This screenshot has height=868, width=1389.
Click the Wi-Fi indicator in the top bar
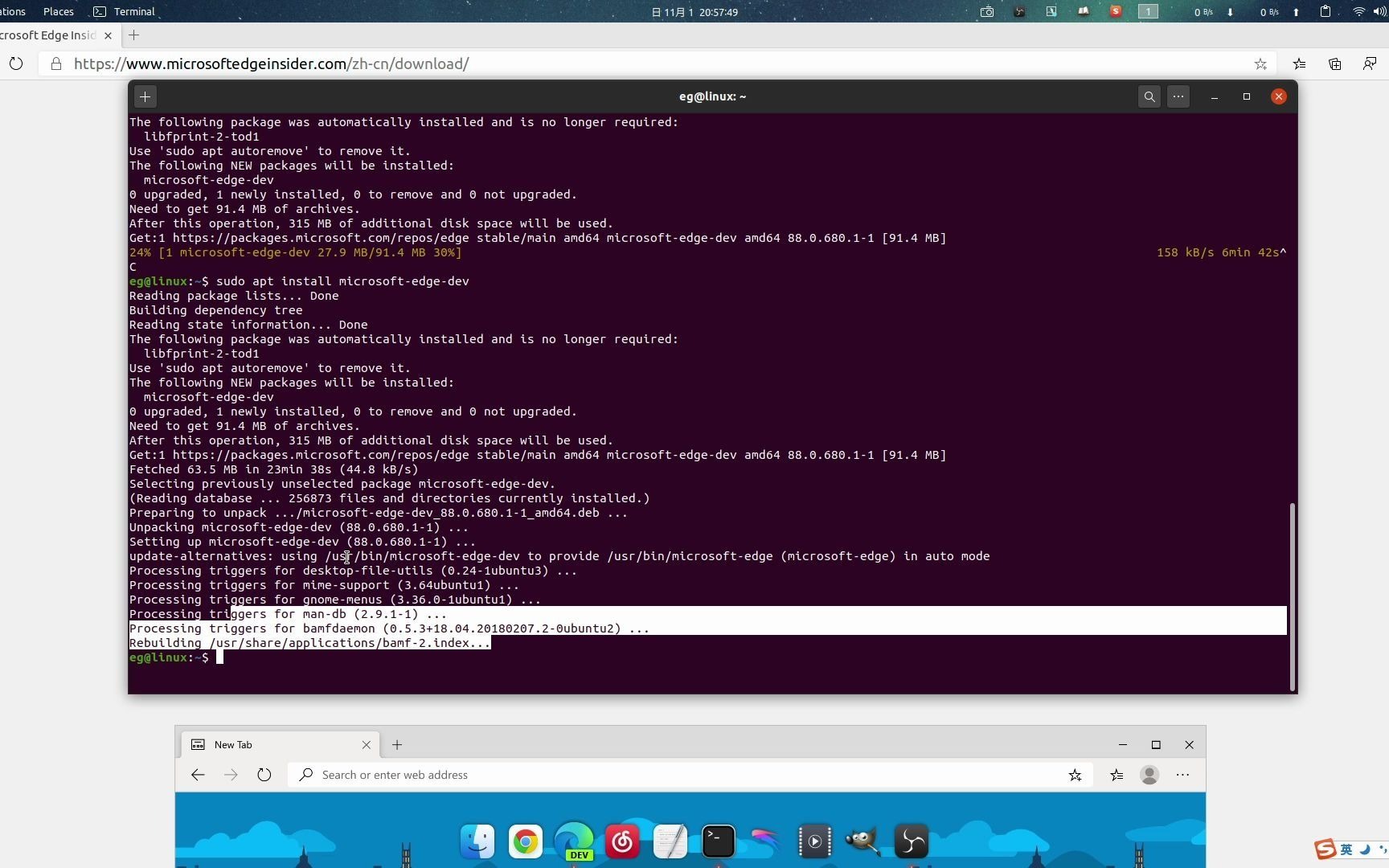[x=1358, y=11]
